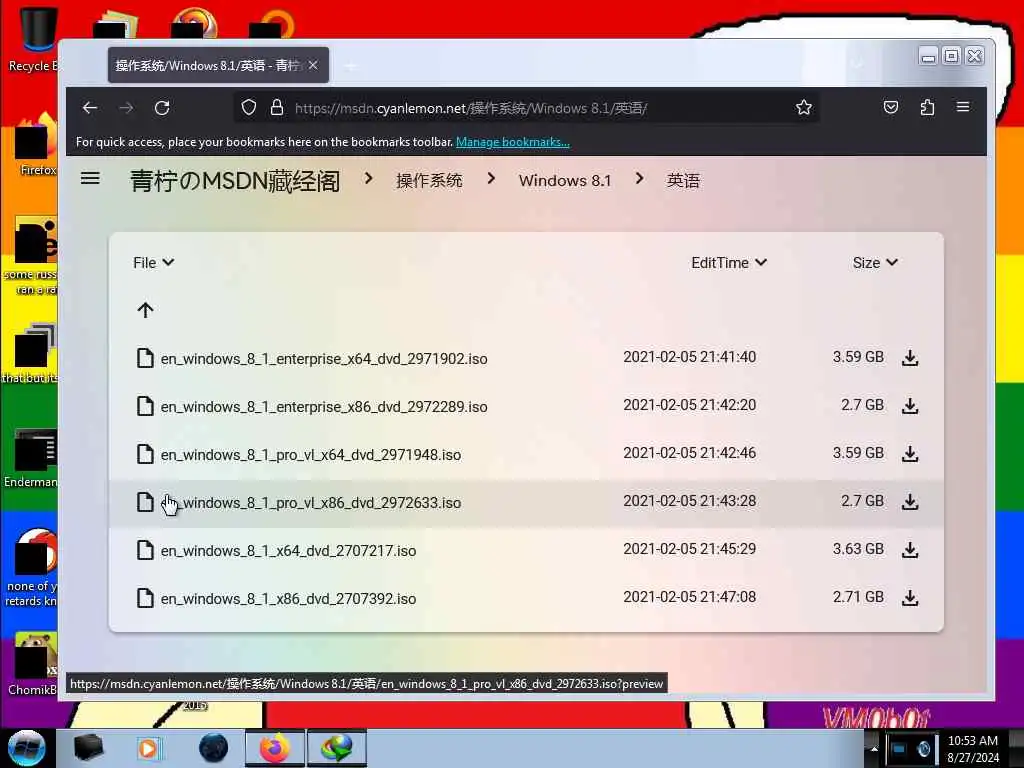Navigate to Windows 8.1 breadcrumb
The width and height of the screenshot is (1024, 768).
point(565,180)
